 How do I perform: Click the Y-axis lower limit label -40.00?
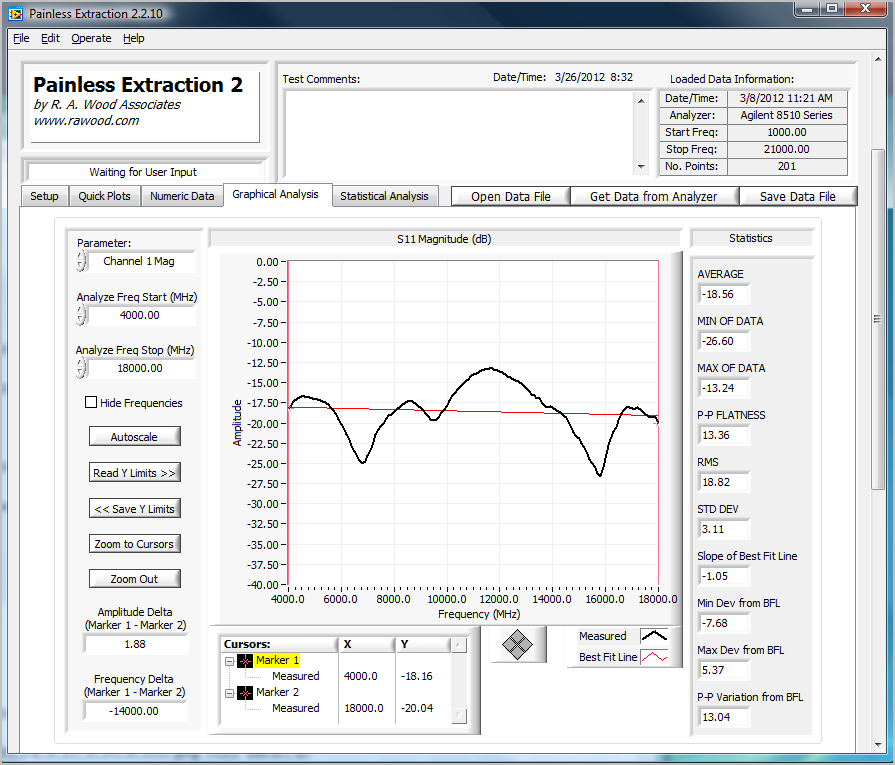263,585
